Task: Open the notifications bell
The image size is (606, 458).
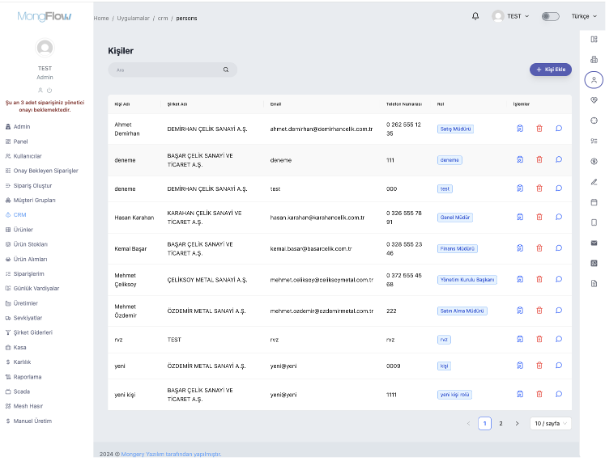Action: pyautogui.click(x=475, y=16)
